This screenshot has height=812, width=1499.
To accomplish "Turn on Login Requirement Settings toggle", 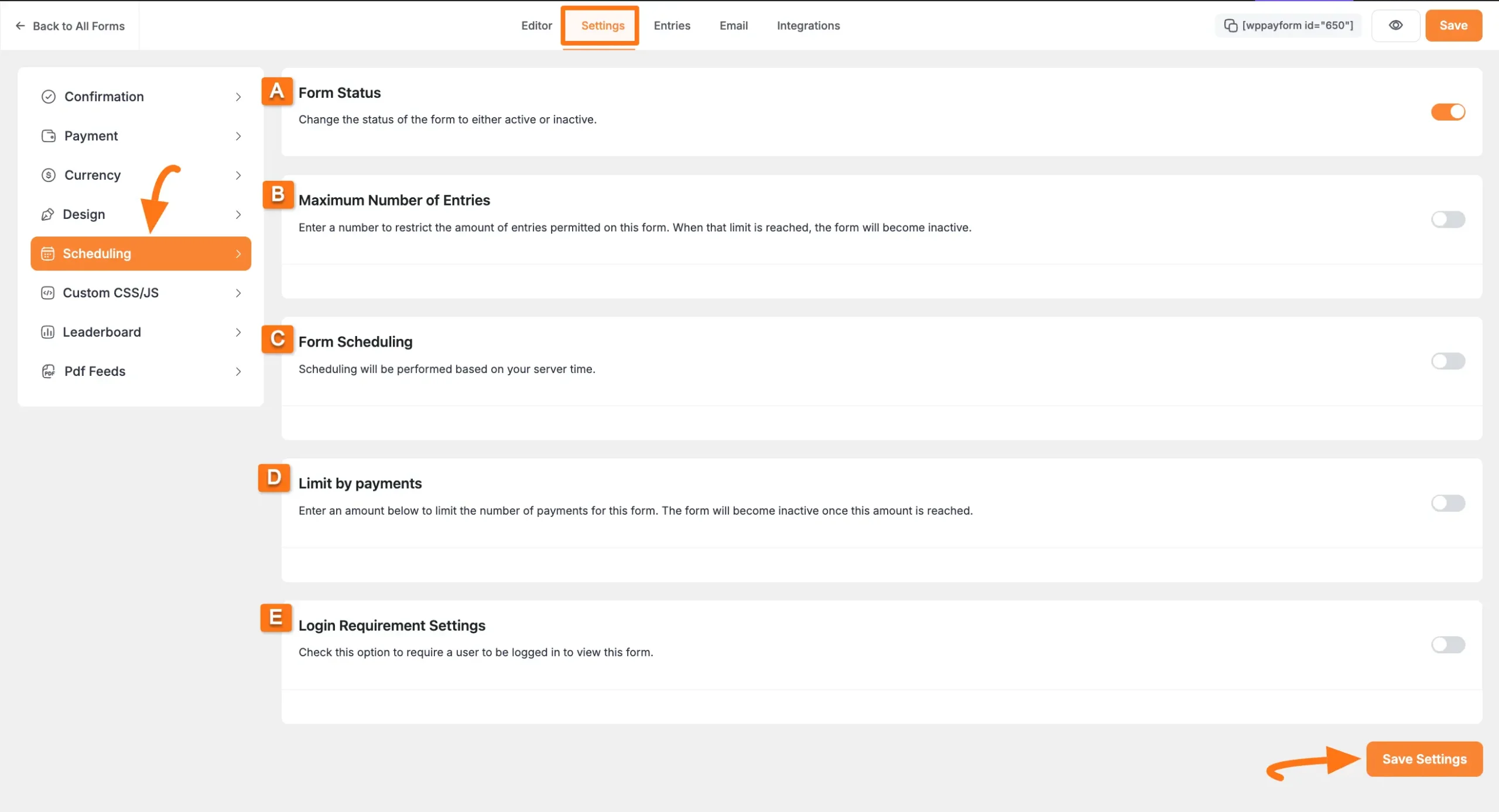I will click(1447, 645).
